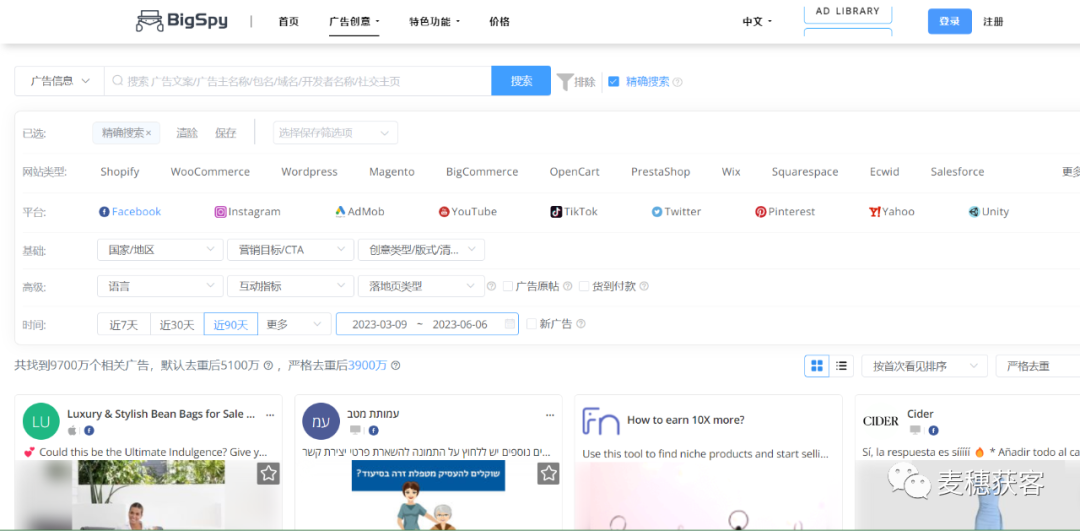Click the AD LIBRARY button
Viewport: 1080px width, 531px height.
point(848,12)
